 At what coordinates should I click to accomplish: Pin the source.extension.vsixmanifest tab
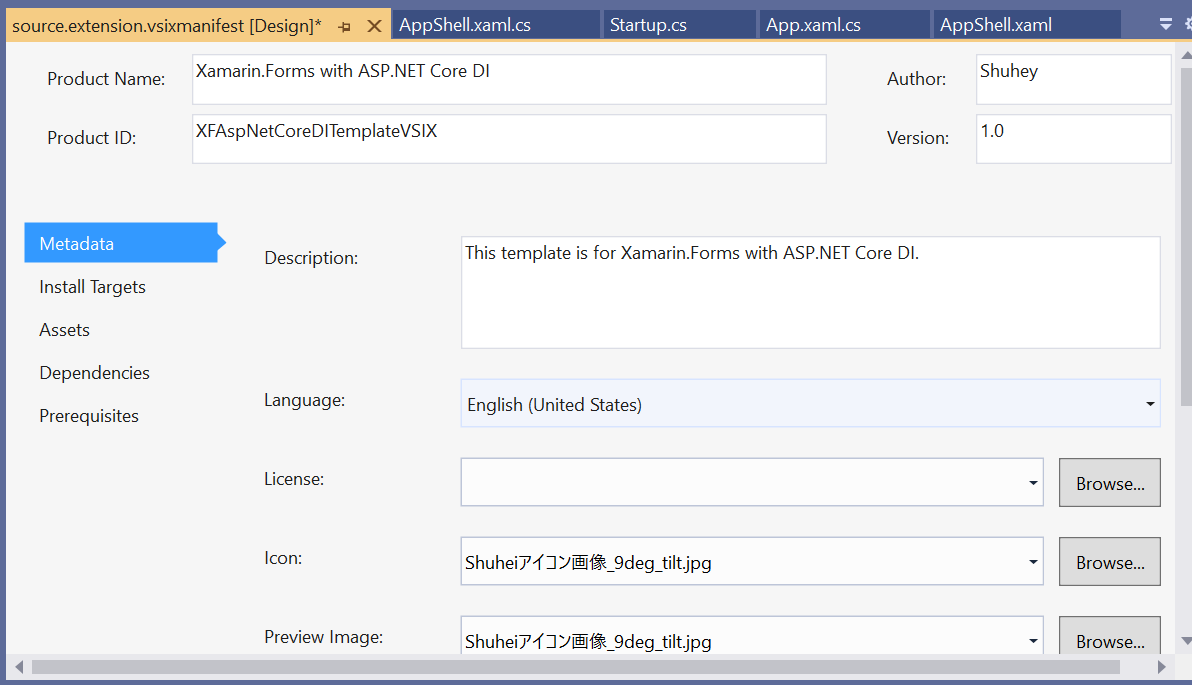(344, 26)
